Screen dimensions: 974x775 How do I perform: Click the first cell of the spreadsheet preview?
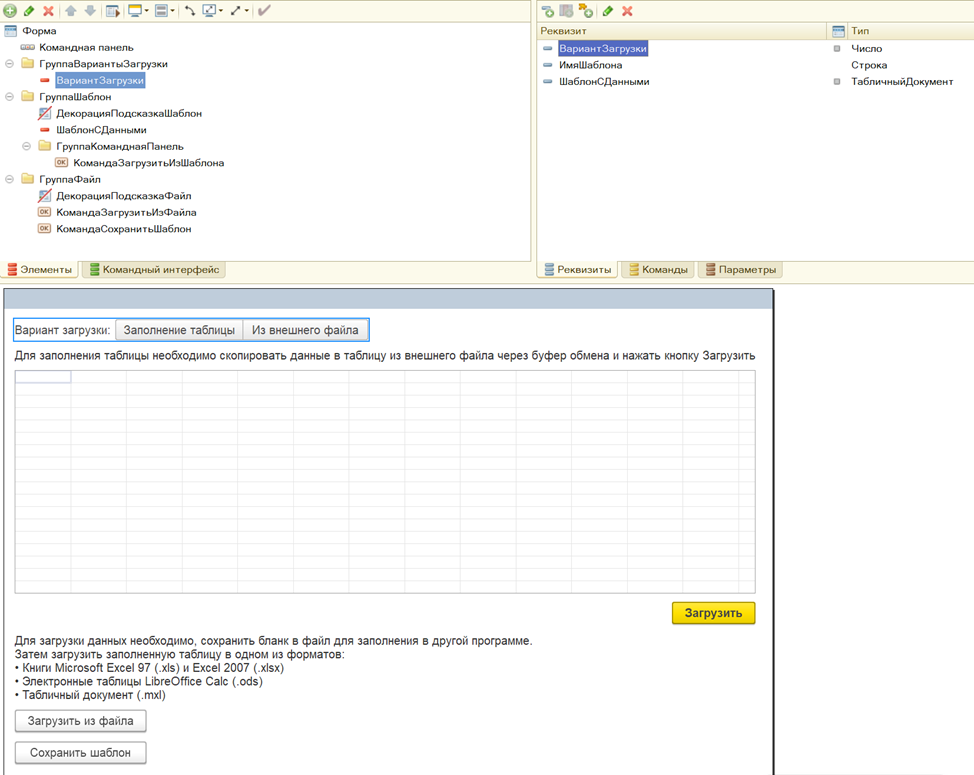43,377
